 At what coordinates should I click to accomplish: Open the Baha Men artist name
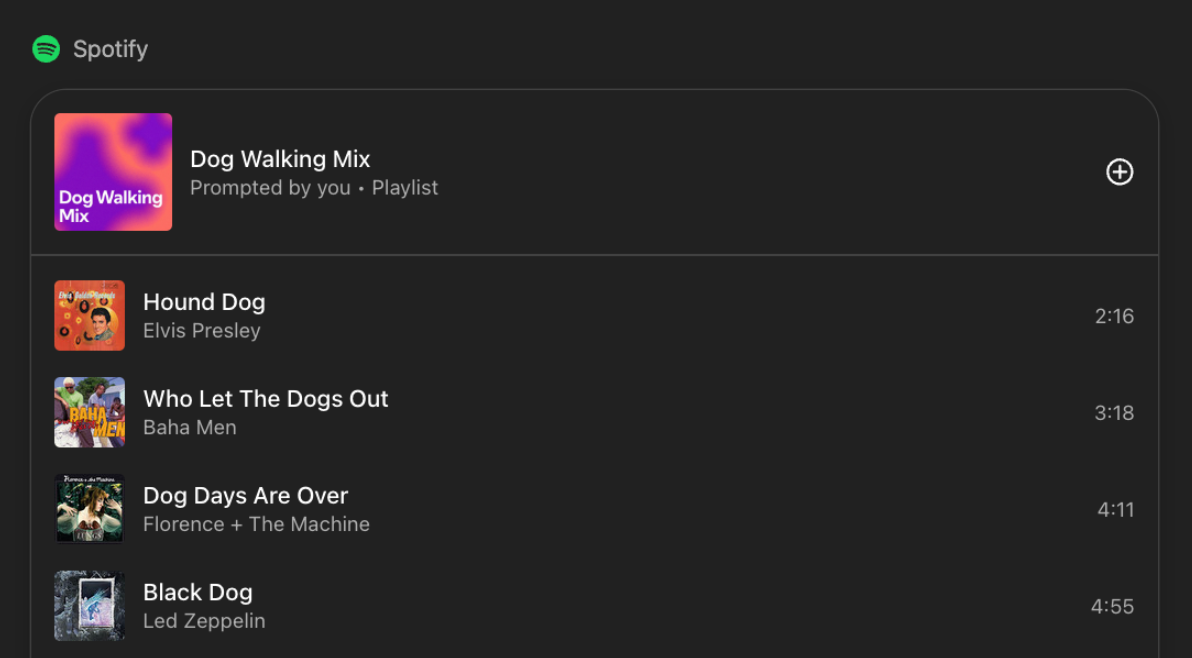coord(190,428)
